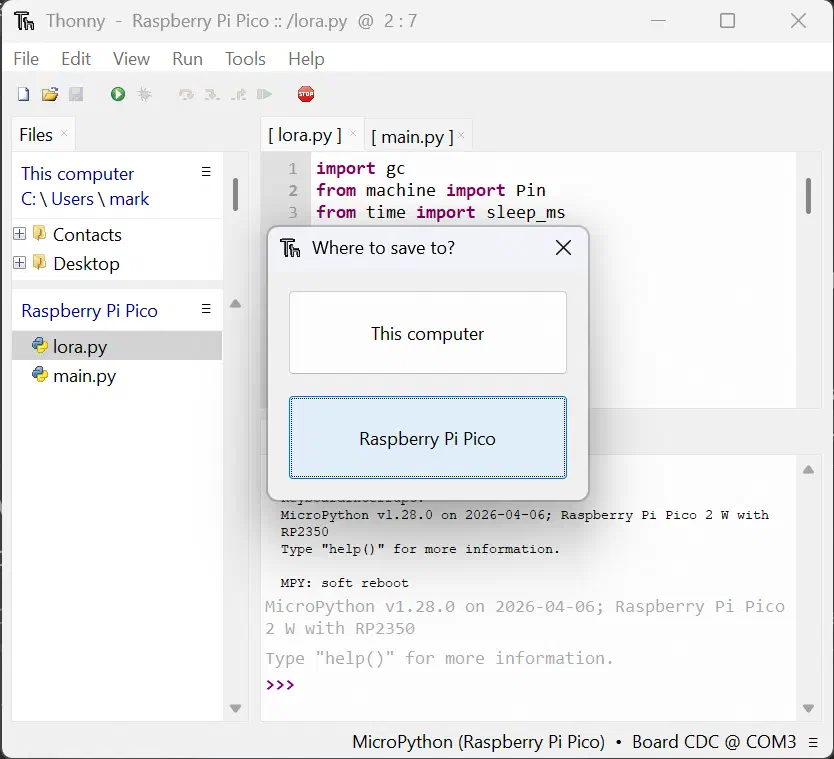Create a new file with the toolbar icon
The width and height of the screenshot is (834, 759).
point(23,95)
